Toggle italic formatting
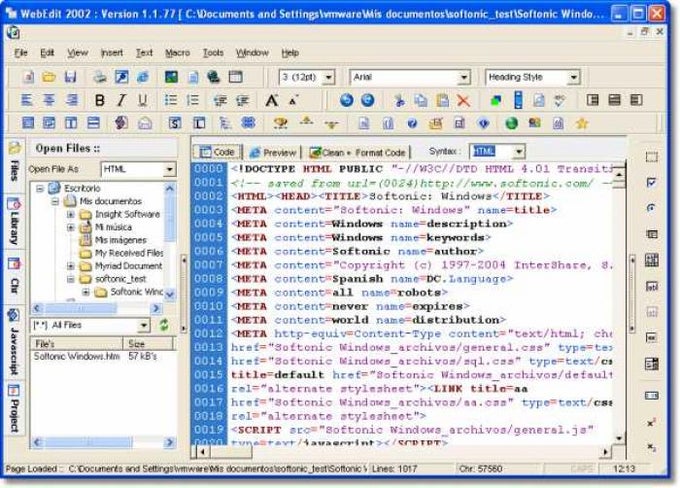680x488 pixels. (121, 100)
